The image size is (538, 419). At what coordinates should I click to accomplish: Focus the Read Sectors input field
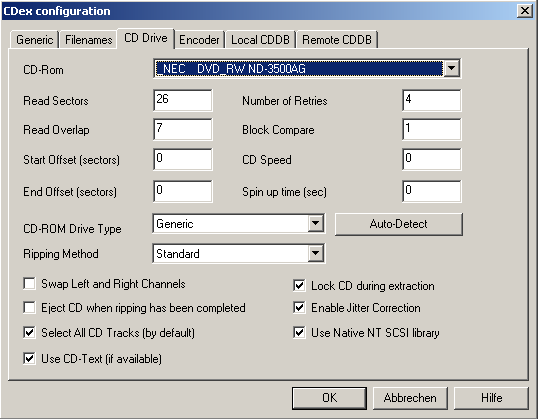pyautogui.click(x=183, y=100)
